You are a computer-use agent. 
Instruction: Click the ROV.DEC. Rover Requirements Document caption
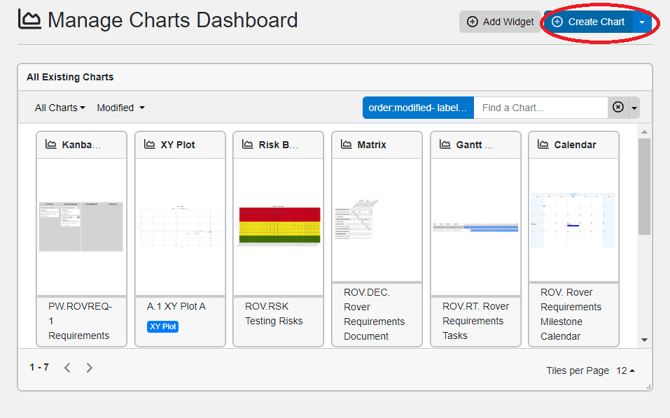click(374, 314)
